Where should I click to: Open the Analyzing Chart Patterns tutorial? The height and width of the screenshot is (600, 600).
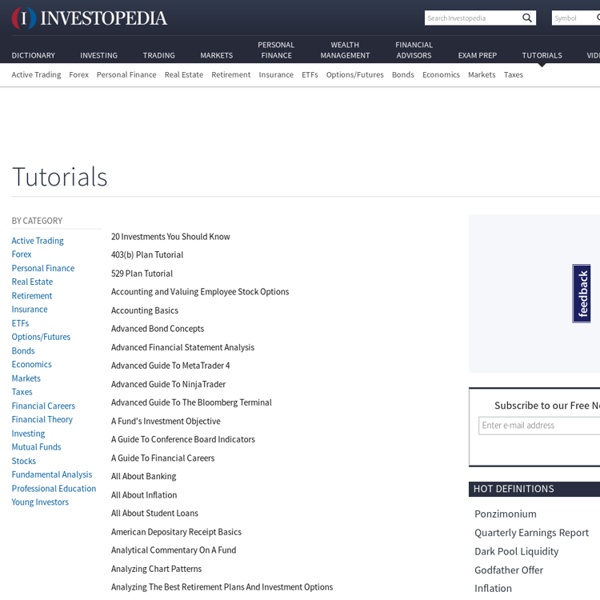point(156,569)
